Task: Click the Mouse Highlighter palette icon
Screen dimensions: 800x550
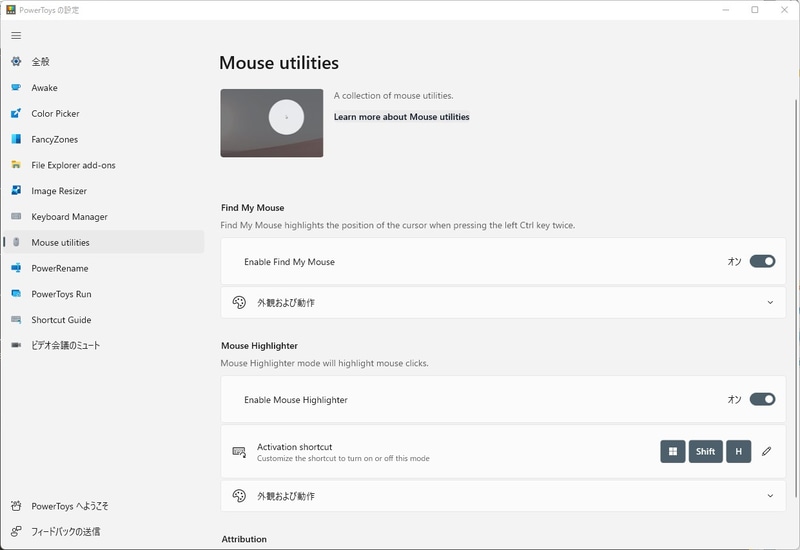Action: point(239,495)
